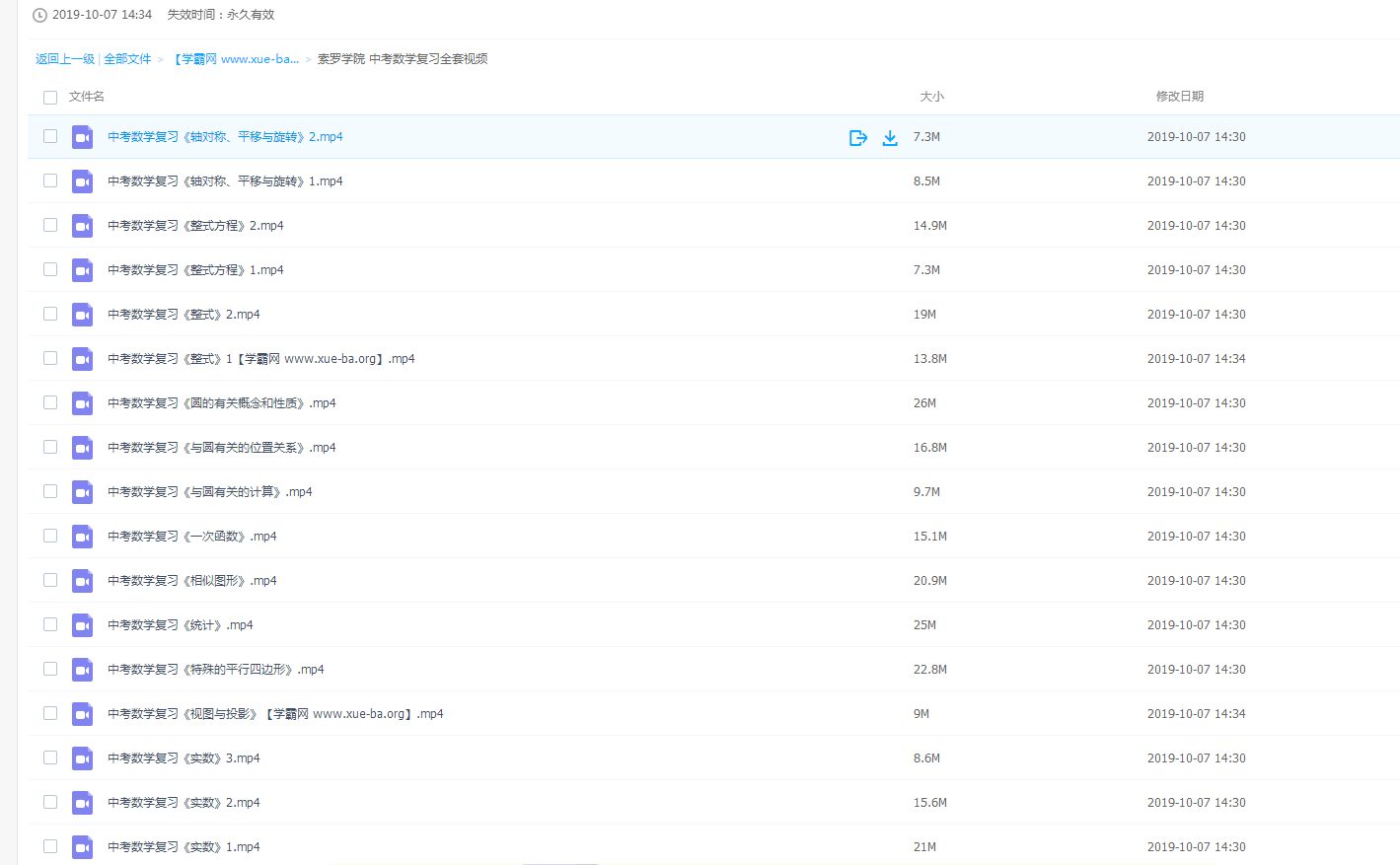Click video icon of 与圆有关的位置关系.mp4
1400x865 pixels.
[x=83, y=448]
